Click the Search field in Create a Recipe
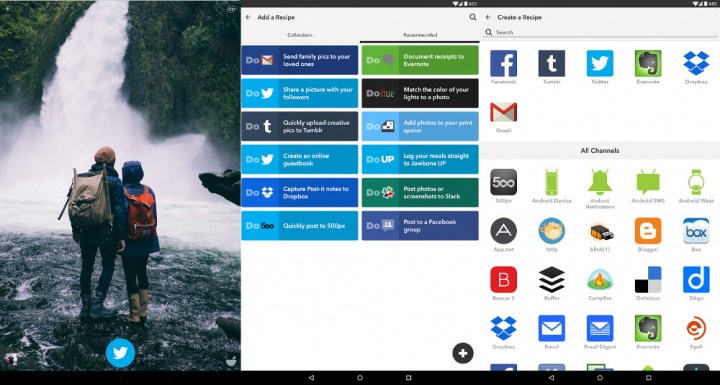720x385 pixels. click(x=600, y=32)
